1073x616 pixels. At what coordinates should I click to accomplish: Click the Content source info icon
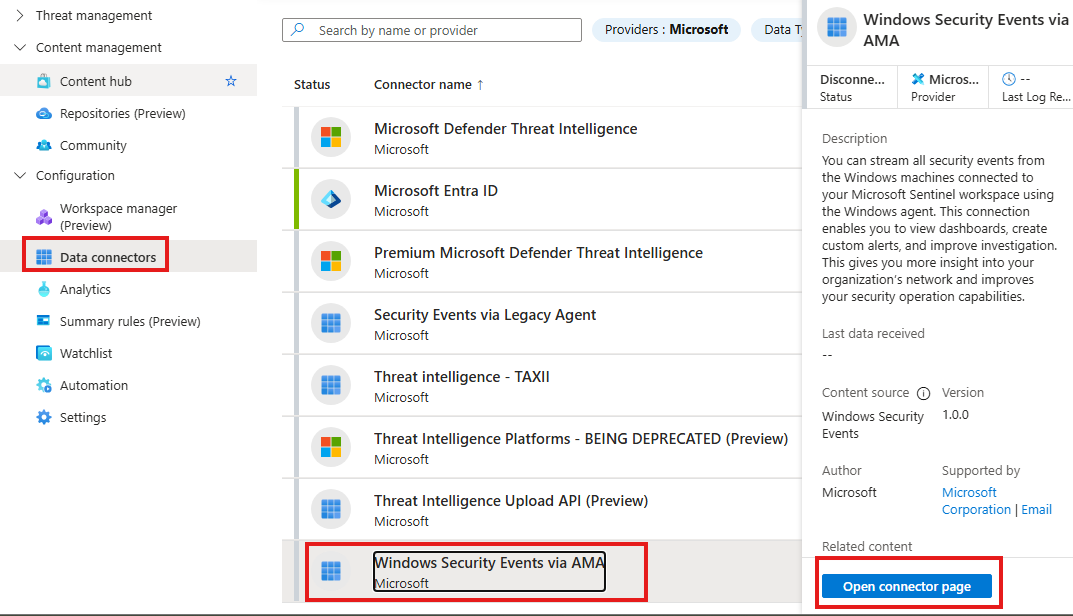[x=924, y=394]
